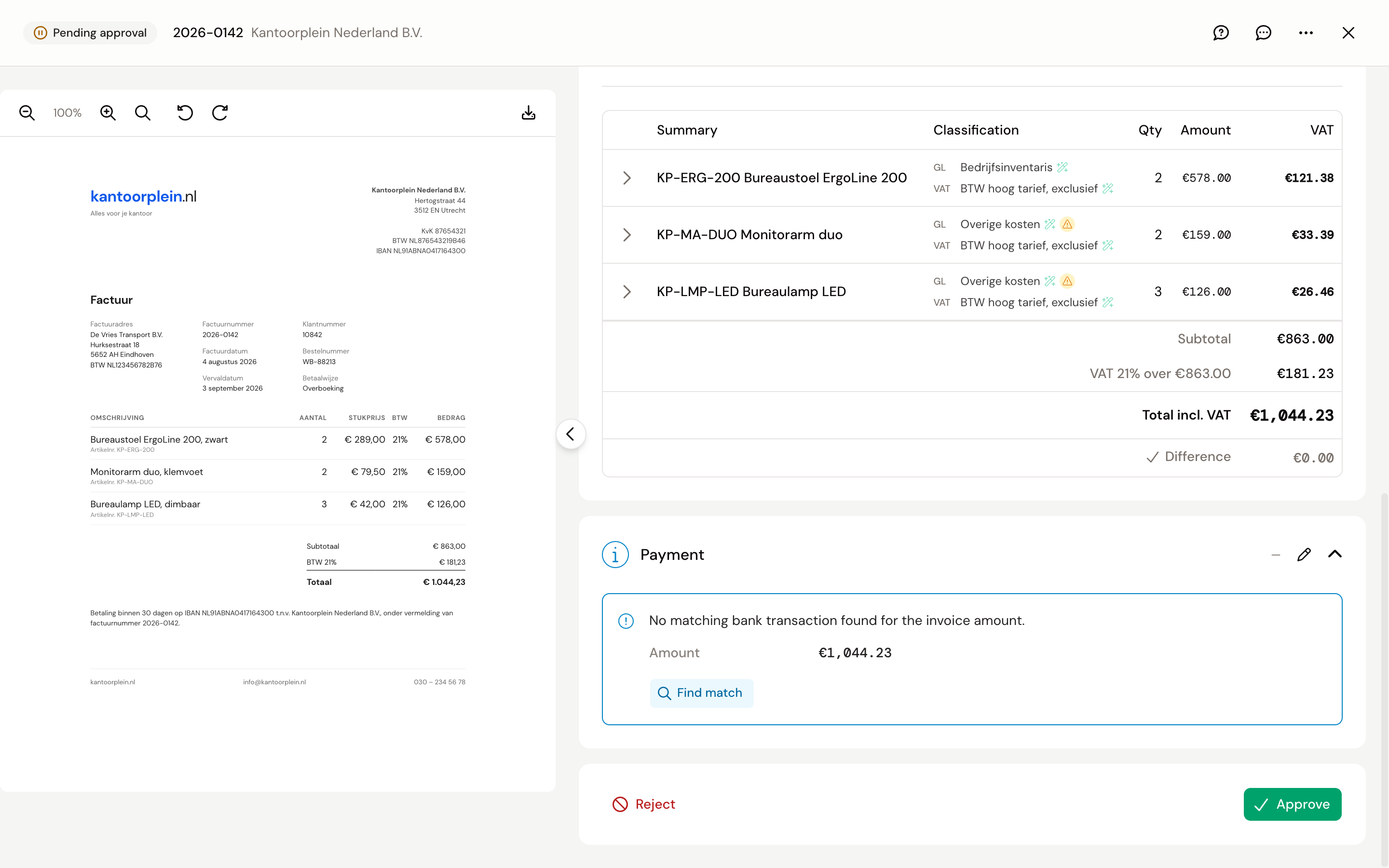Open the search magnifier in document toolbar
The width and height of the screenshot is (1389, 868).
pos(142,112)
